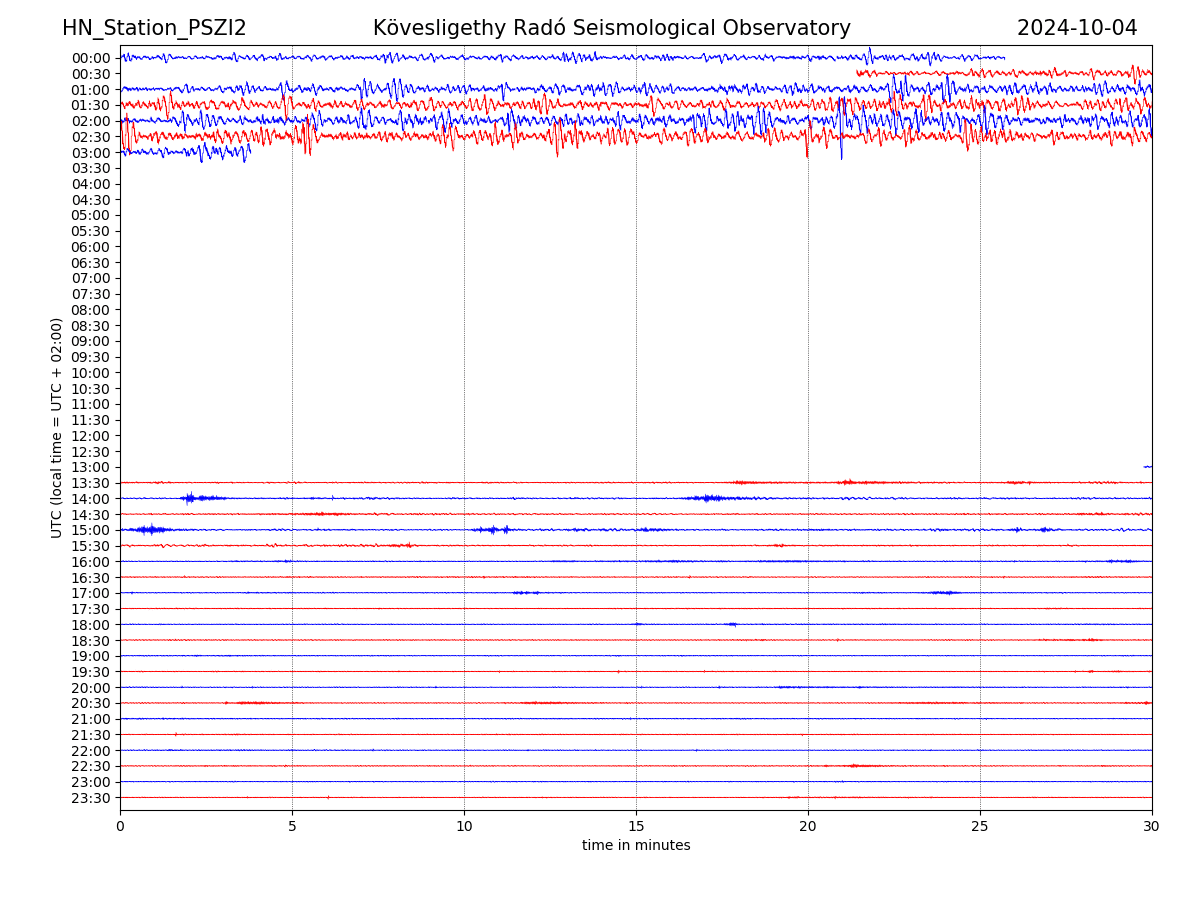Screen dimensions: 1200x900
Task: Click the HN_Station_PSZI2 station label
Action: (x=154, y=28)
